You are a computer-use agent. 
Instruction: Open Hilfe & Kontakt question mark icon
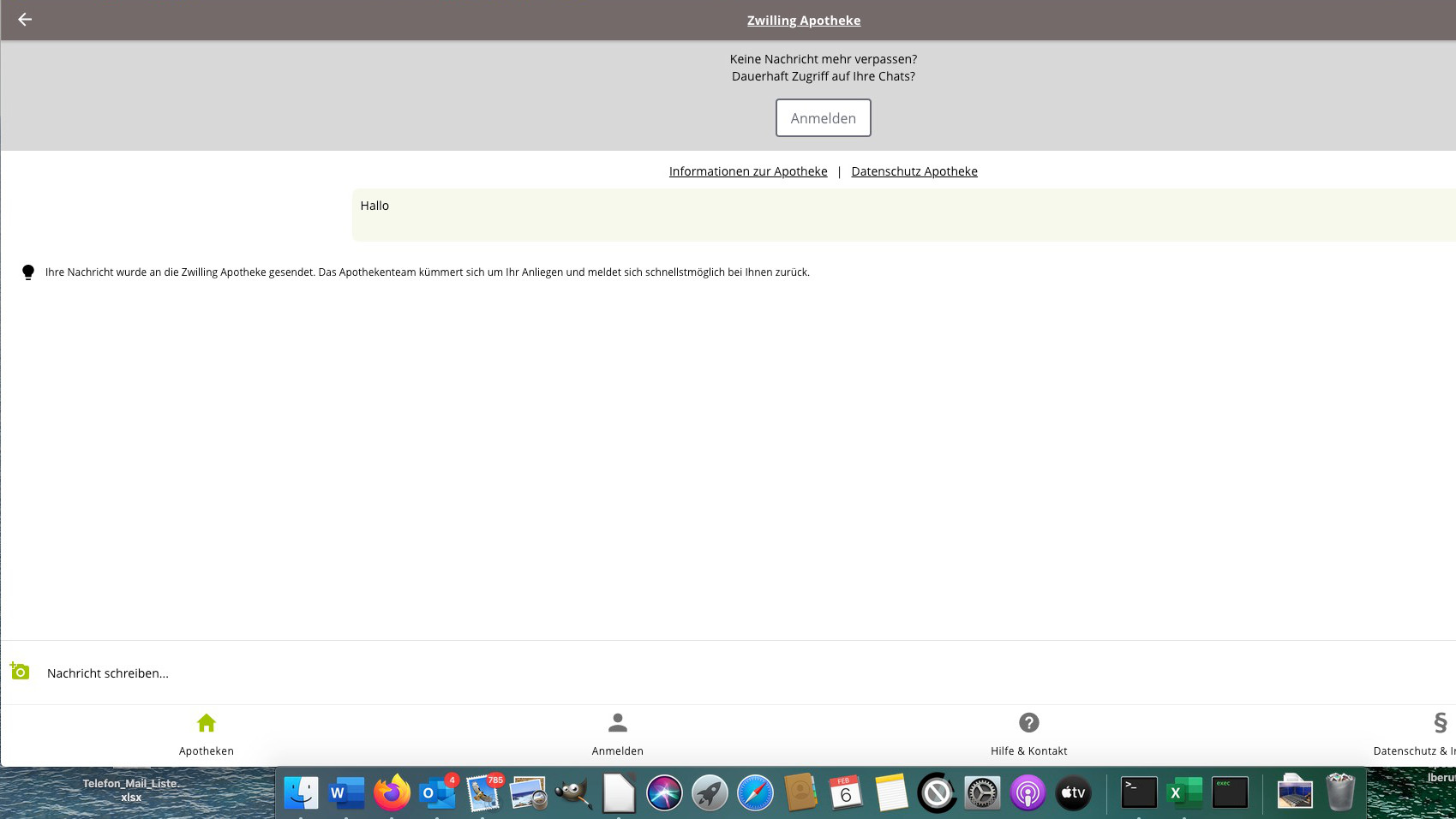[x=1028, y=723]
